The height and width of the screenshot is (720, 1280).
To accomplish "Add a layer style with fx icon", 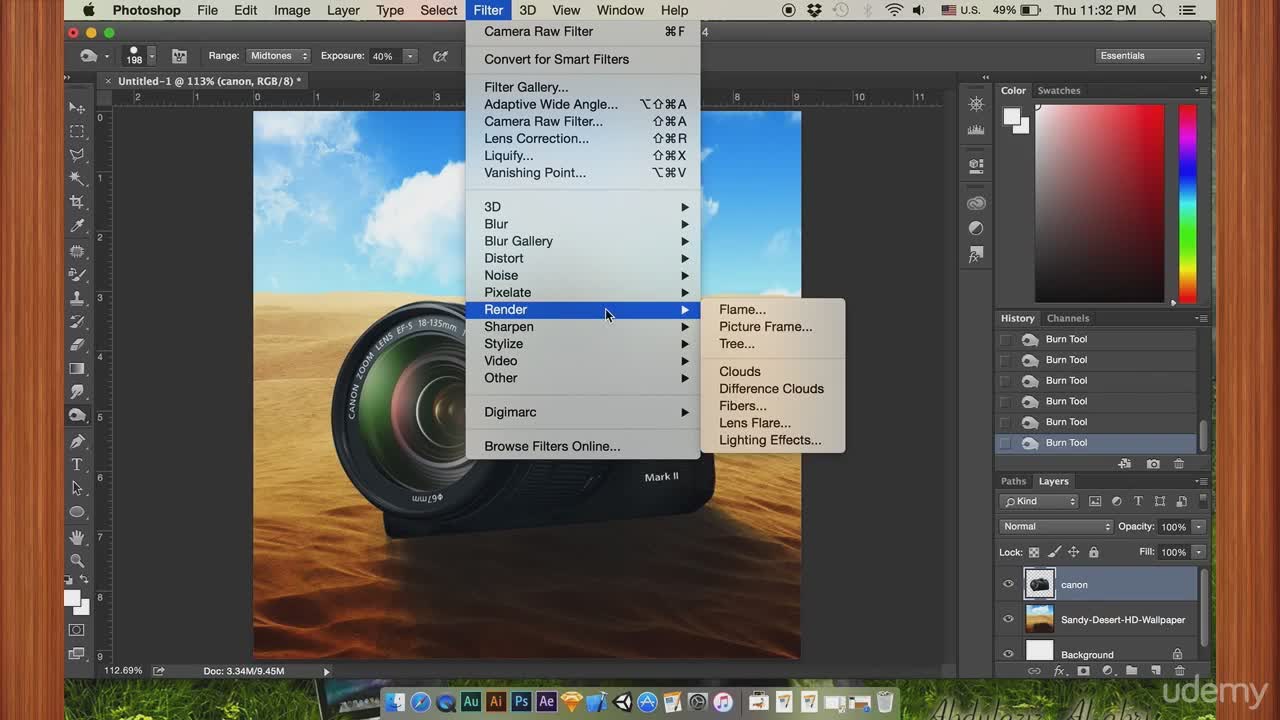I will (x=1059, y=671).
